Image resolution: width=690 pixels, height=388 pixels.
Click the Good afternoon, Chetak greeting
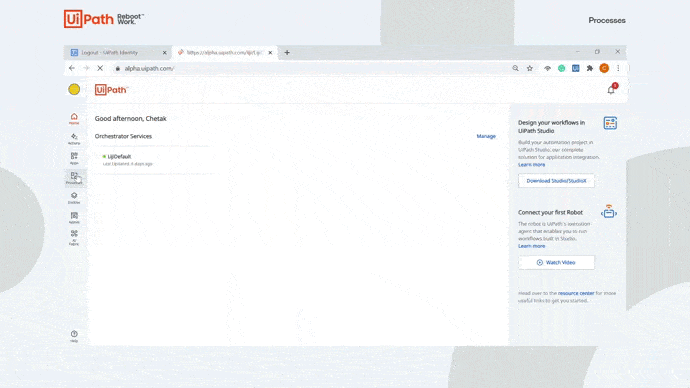(x=131, y=119)
